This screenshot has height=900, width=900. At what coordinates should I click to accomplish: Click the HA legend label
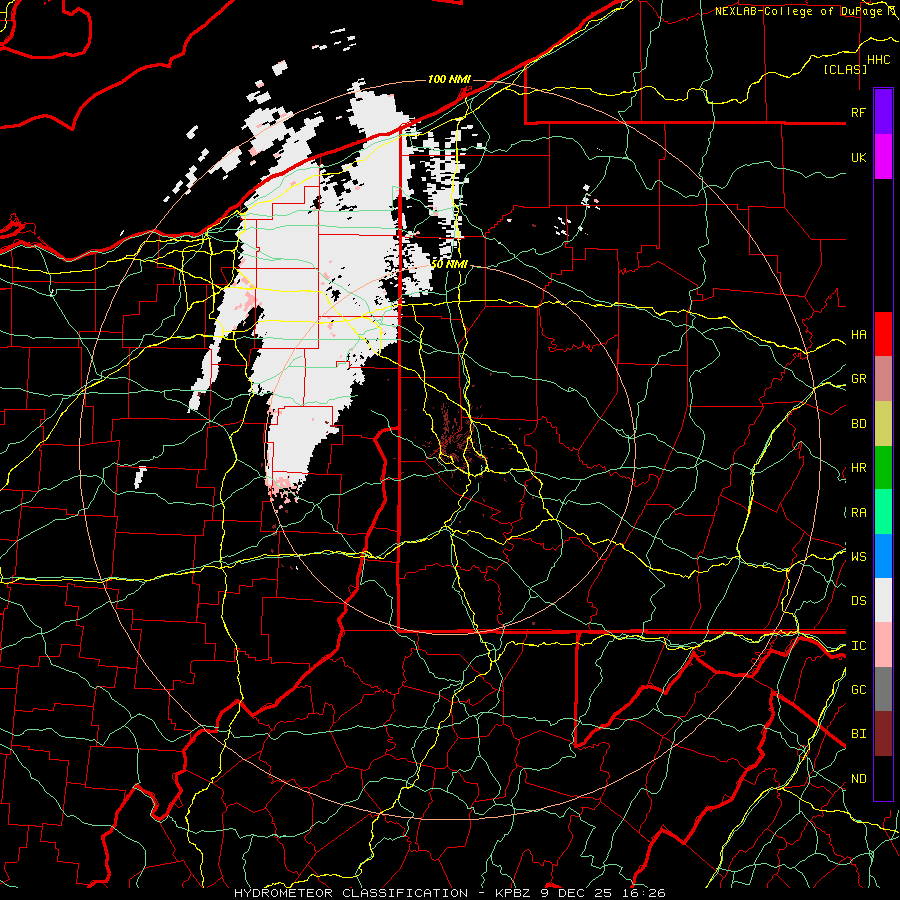858,334
